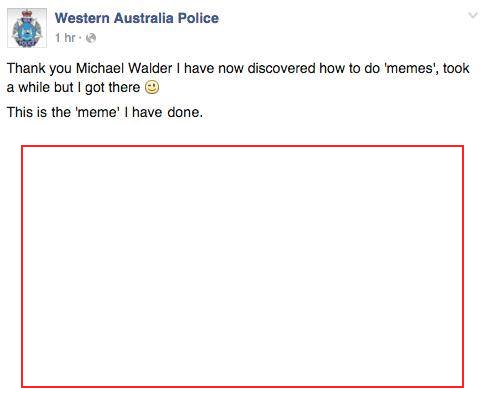Click the word 'memes' in the post text
485x401 pixels.
pyautogui.click(x=413, y=68)
